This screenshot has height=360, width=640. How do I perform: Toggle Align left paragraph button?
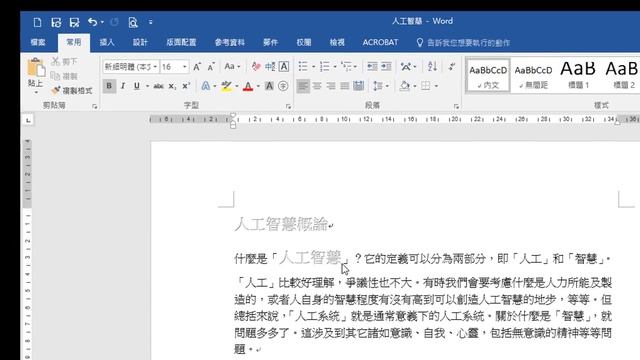303,86
